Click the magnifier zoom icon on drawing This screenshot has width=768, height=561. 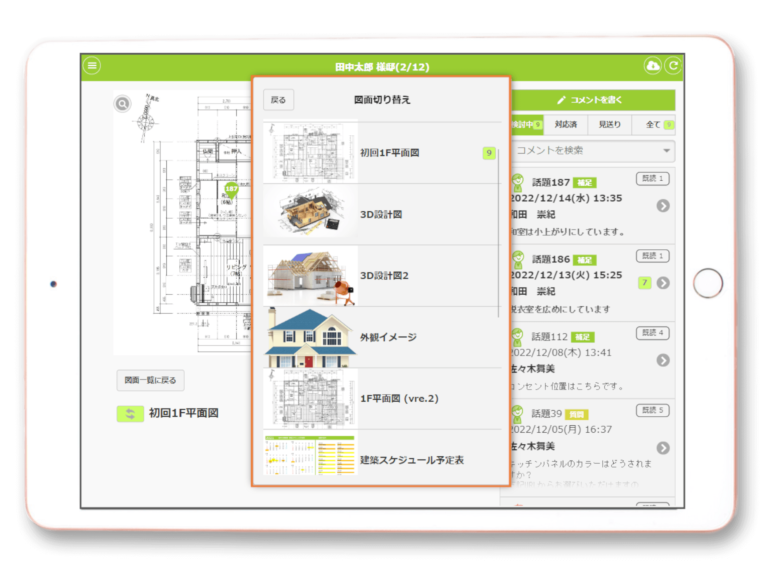[122, 103]
